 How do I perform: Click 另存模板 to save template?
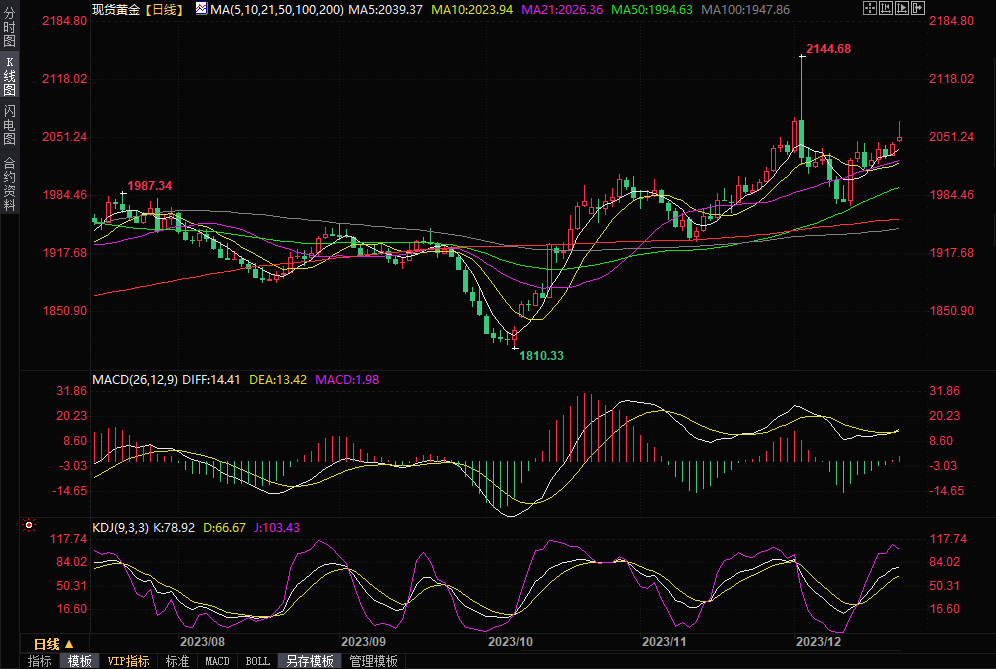[x=309, y=661]
